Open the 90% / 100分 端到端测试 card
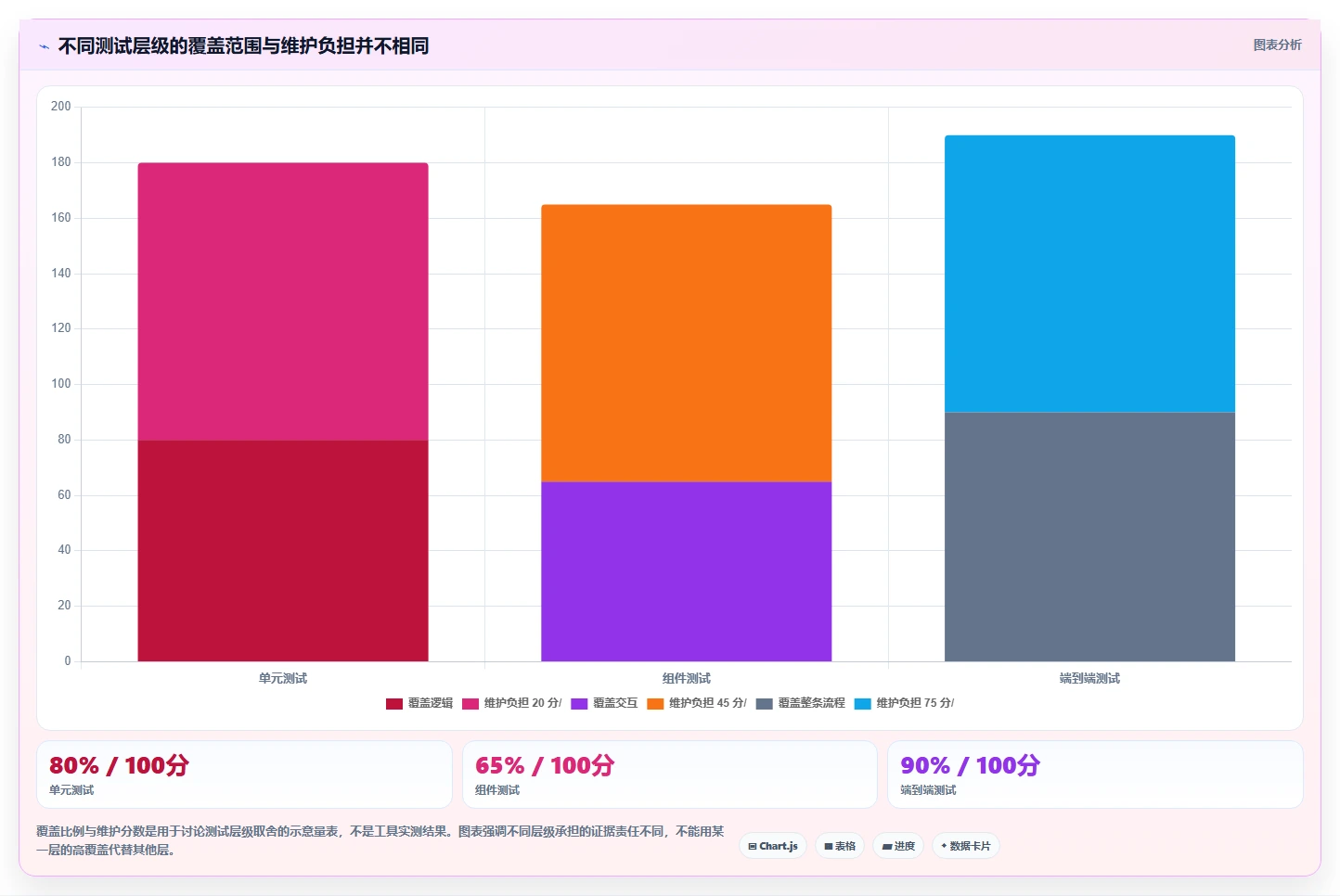The image size is (1340, 896). [1095, 774]
